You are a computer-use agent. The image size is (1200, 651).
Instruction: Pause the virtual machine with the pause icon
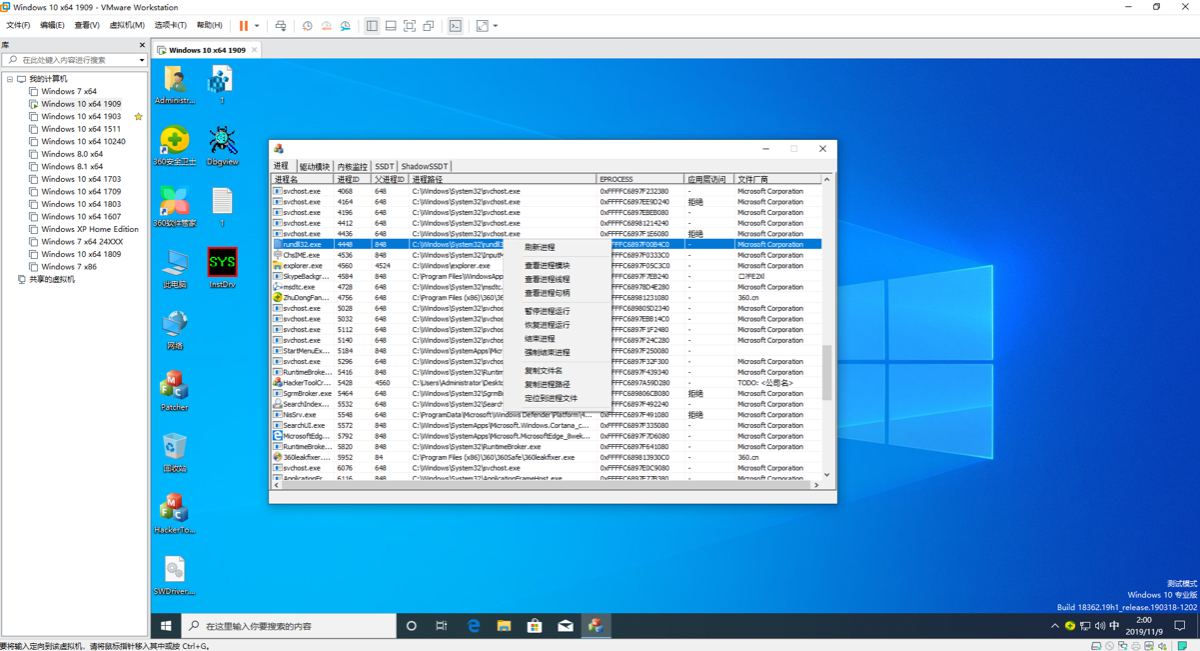click(243, 26)
